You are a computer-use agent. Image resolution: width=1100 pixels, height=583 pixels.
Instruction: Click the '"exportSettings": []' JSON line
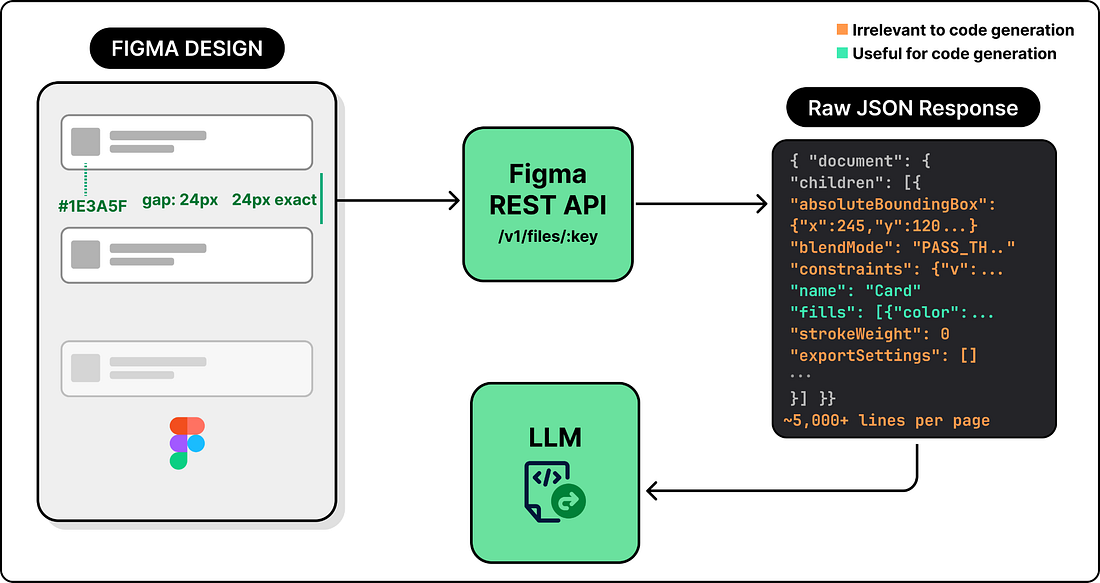pyautogui.click(x=883, y=356)
